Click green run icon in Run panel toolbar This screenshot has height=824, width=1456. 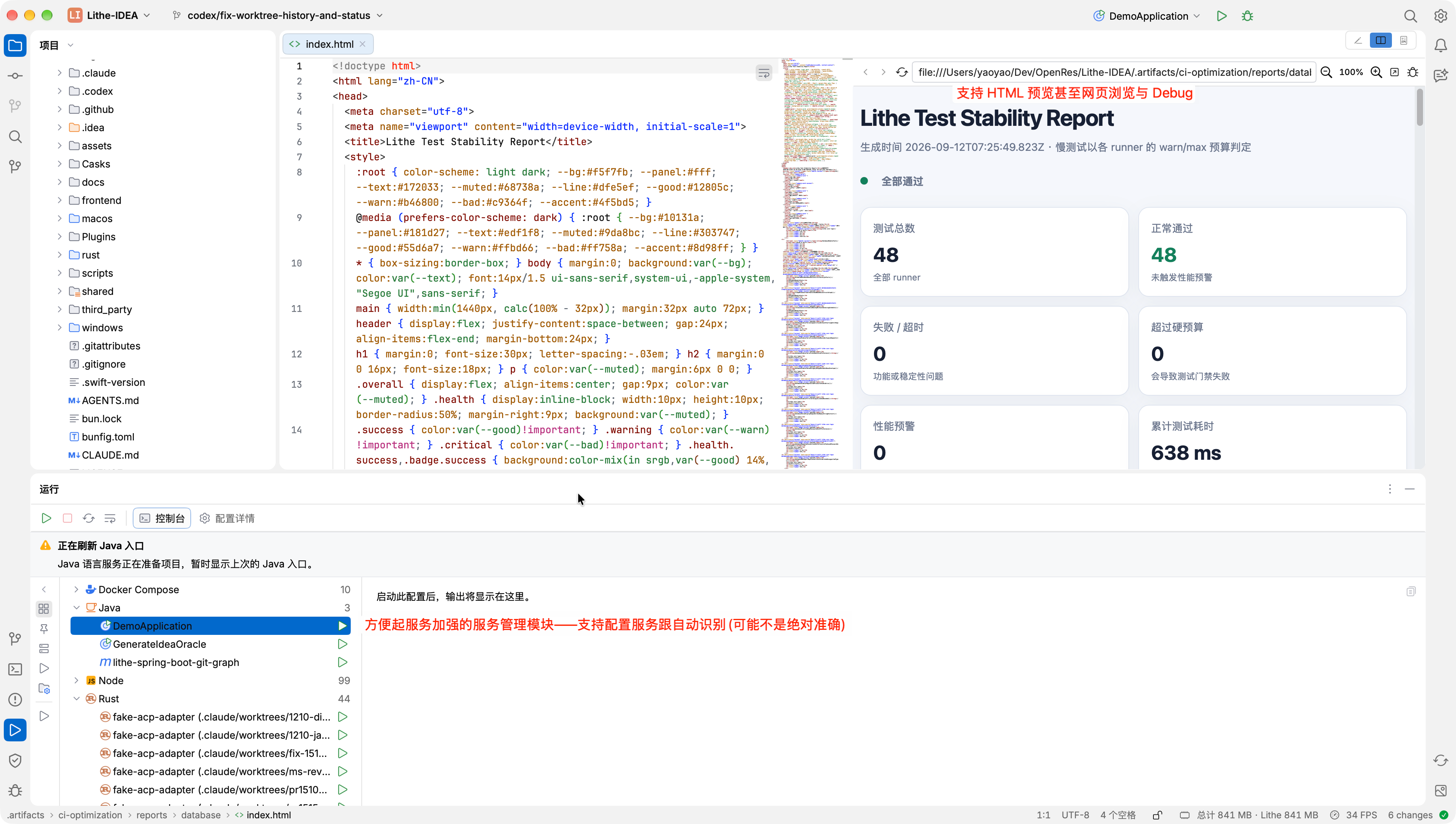click(46, 518)
